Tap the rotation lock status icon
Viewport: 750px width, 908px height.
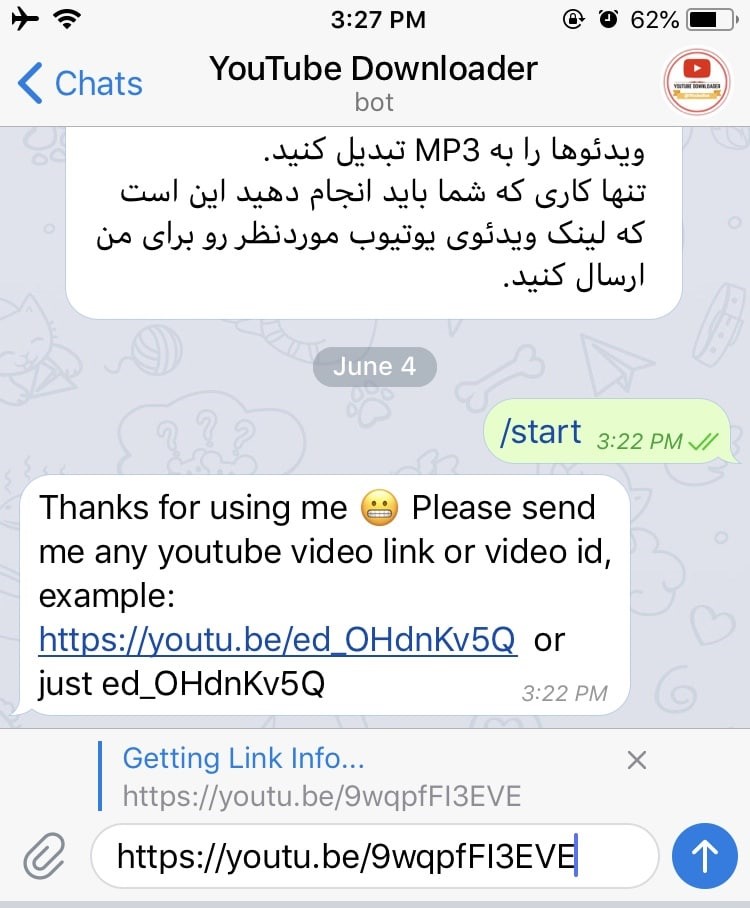pos(573,20)
